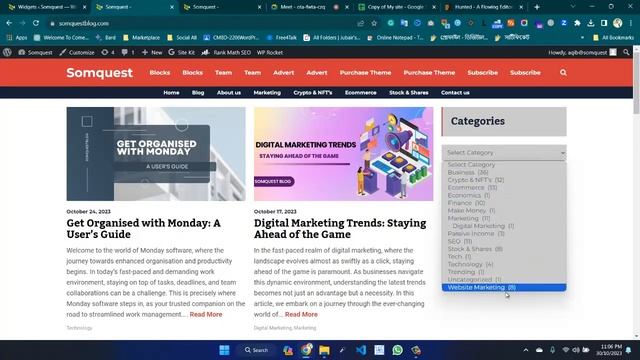Image resolution: width=640 pixels, height=360 pixels.
Task: Close the Meet browser tab
Action: [347, 7]
